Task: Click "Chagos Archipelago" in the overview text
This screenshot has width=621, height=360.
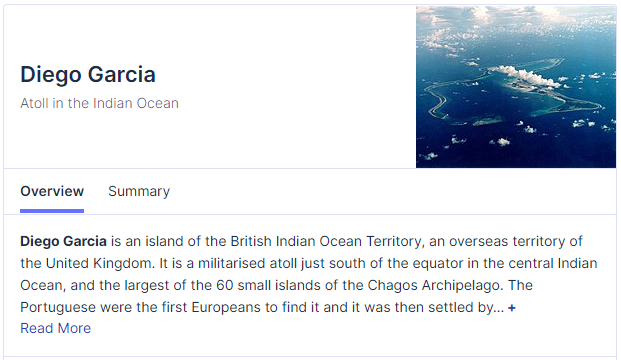Action: pos(433,286)
